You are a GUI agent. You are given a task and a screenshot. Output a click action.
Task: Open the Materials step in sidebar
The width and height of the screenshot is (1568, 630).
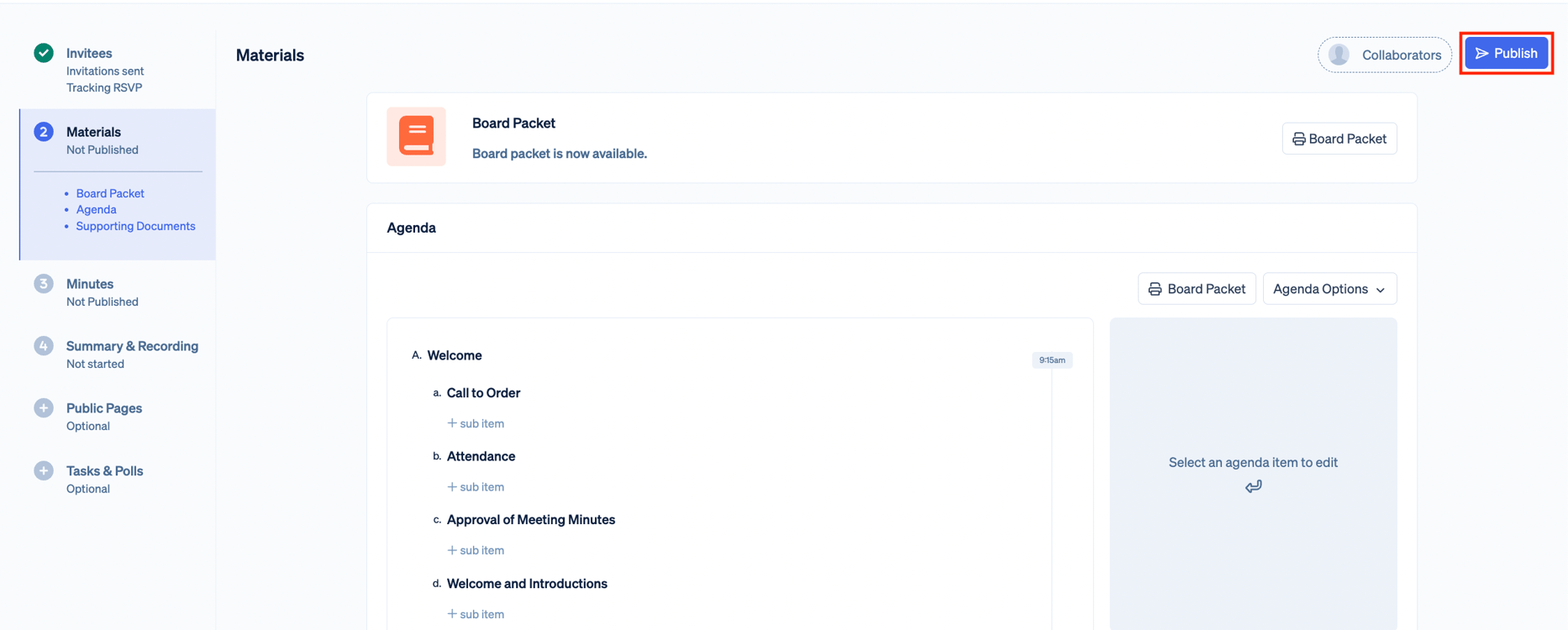pyautogui.click(x=93, y=132)
